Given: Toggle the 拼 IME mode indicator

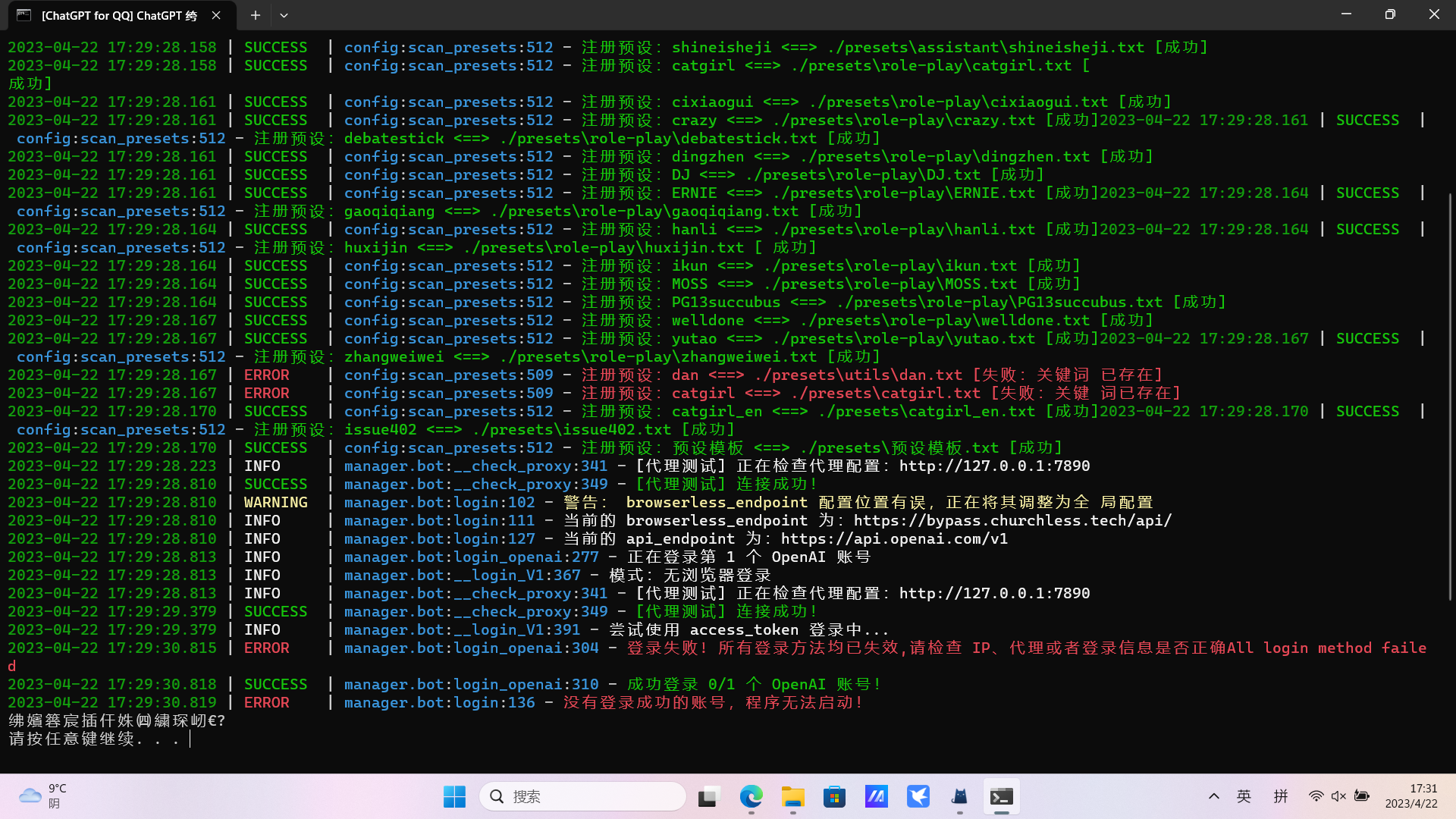Looking at the screenshot, I should point(1281,796).
